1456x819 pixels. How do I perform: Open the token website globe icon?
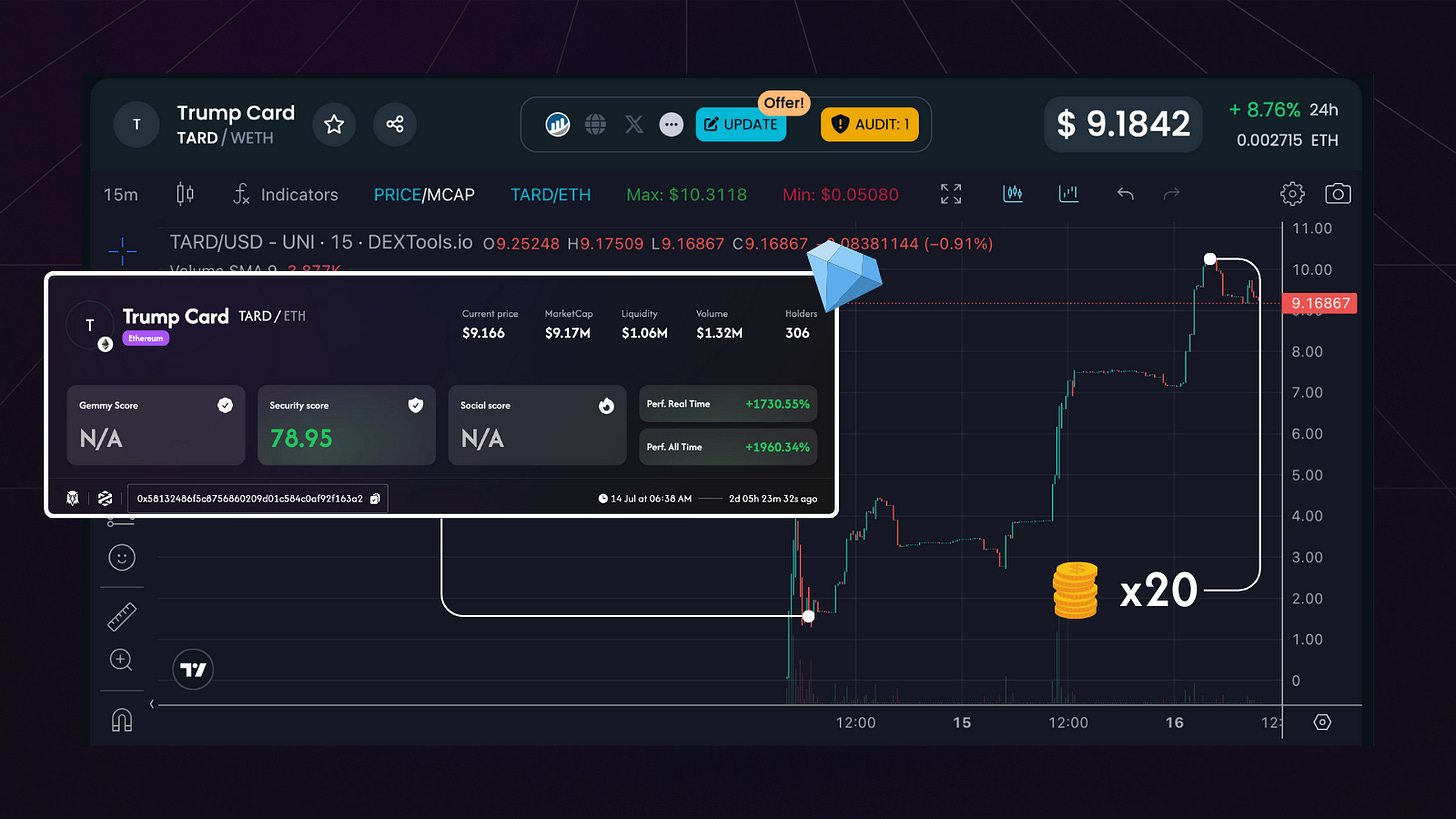pos(596,125)
